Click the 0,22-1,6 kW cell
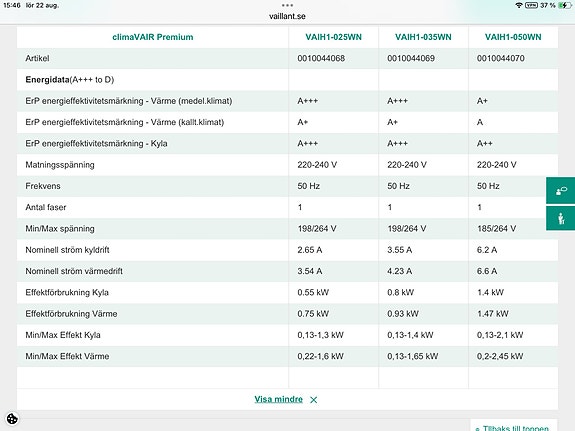The image size is (575, 431). tap(321, 356)
